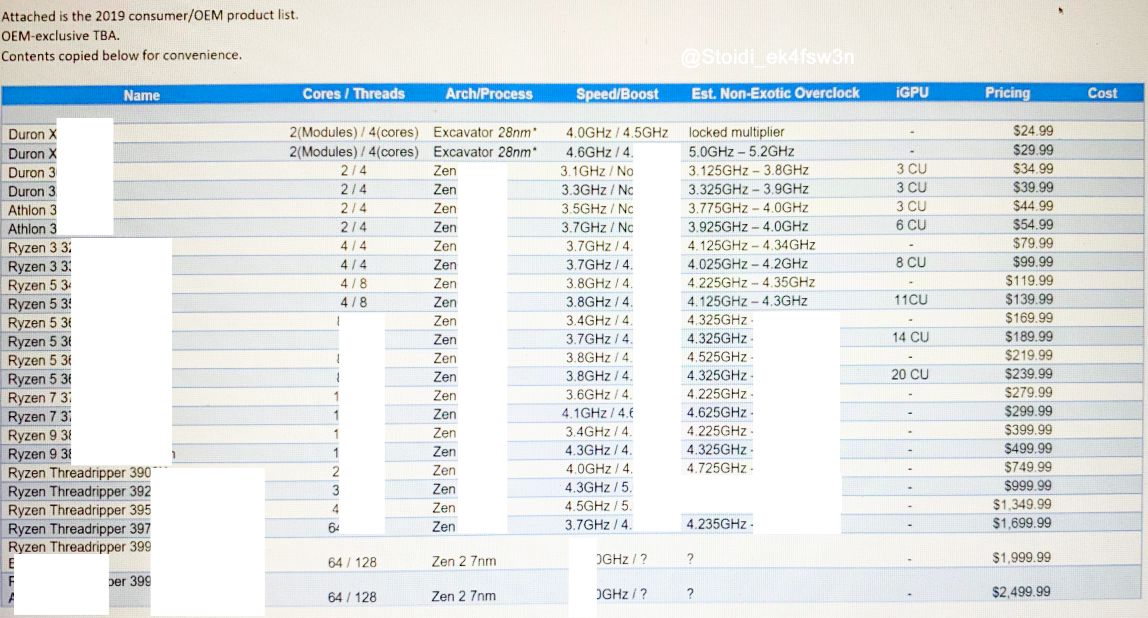1148x618 pixels.
Task: Select the Arch/Process column header
Action: (489, 94)
